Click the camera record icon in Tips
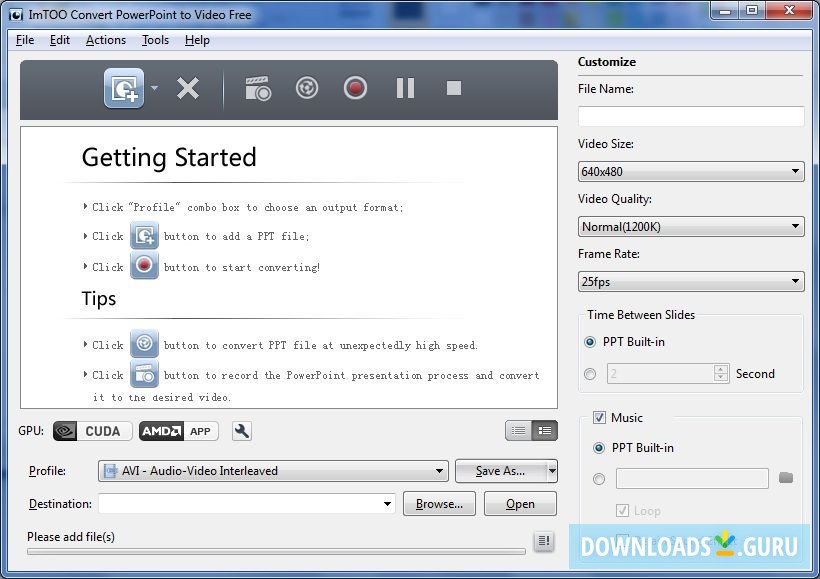 click(144, 374)
